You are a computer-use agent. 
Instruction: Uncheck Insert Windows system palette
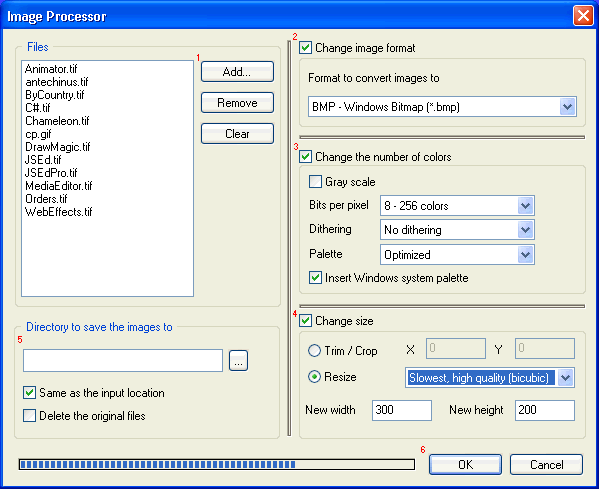tap(315, 278)
